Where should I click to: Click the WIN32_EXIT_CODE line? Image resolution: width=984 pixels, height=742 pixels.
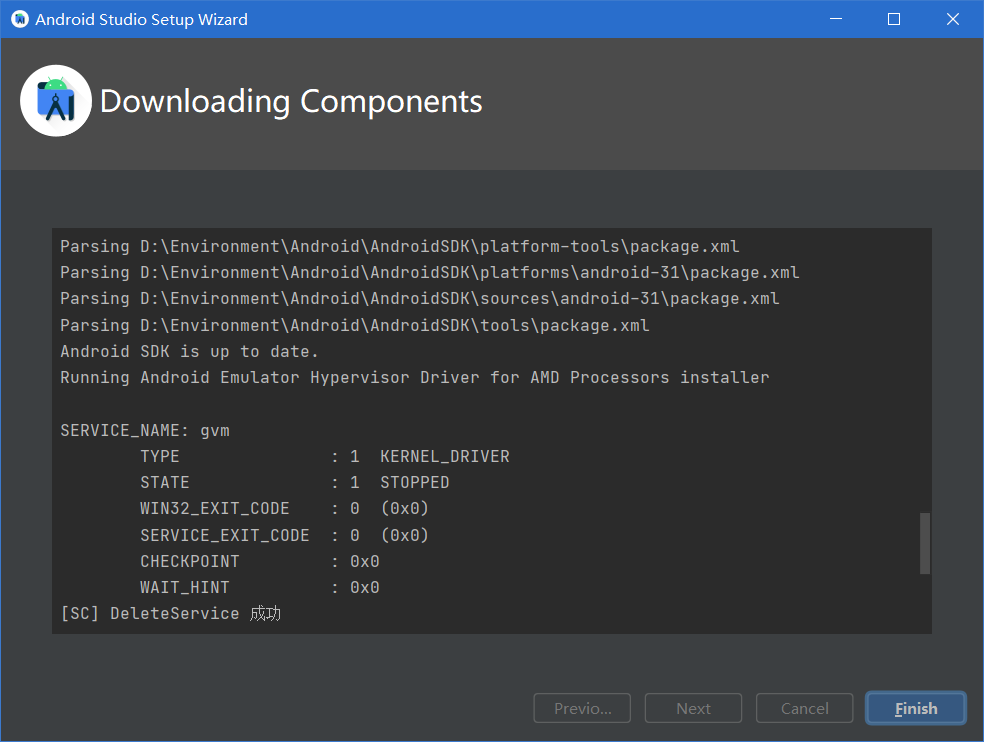tap(284, 508)
